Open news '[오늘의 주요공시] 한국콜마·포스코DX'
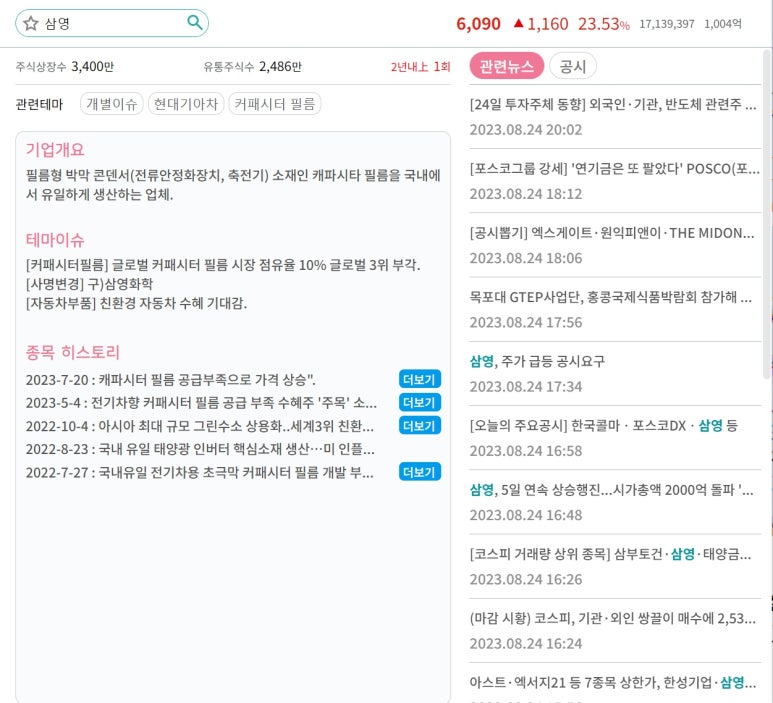773x703 pixels. [603, 425]
